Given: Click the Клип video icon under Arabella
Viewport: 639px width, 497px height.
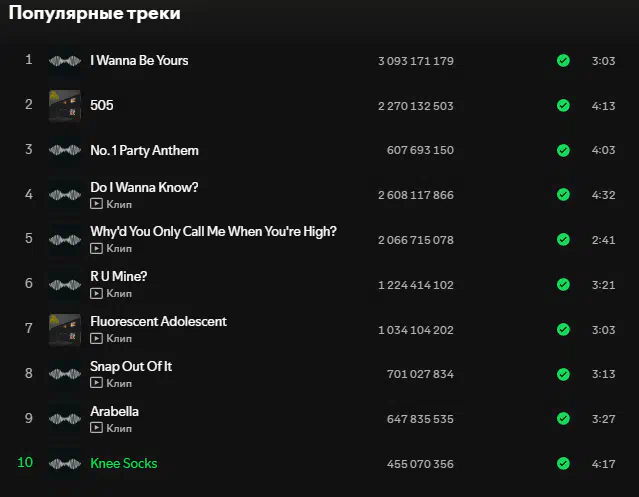Looking at the screenshot, I should coord(96,428).
